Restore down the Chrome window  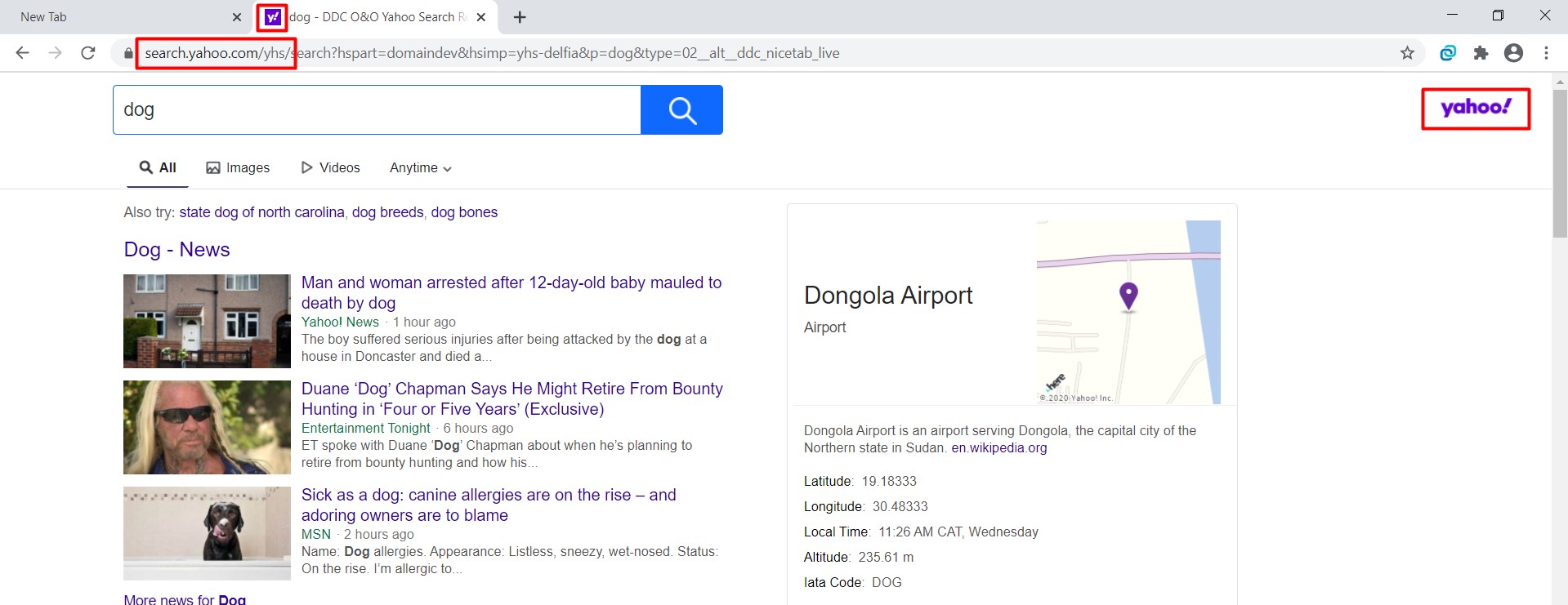(x=1498, y=16)
